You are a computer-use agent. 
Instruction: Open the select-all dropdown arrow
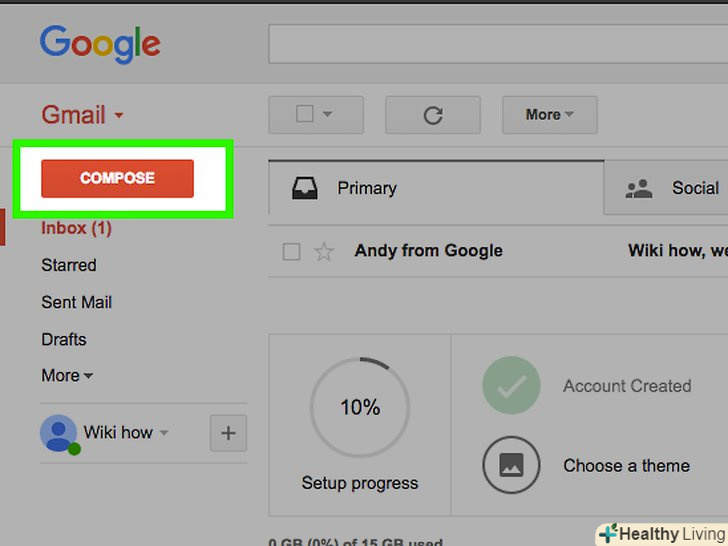tap(327, 114)
